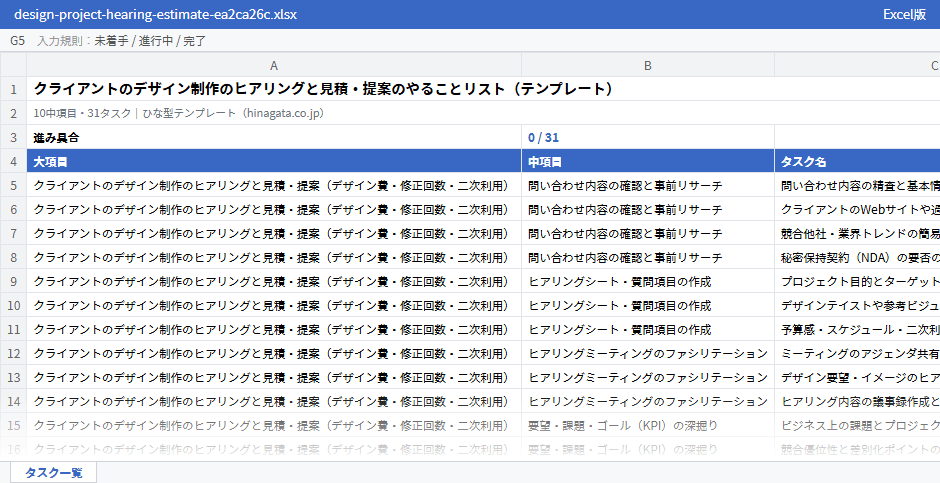Select row 1 header
This screenshot has height=483, width=940.
13,89
